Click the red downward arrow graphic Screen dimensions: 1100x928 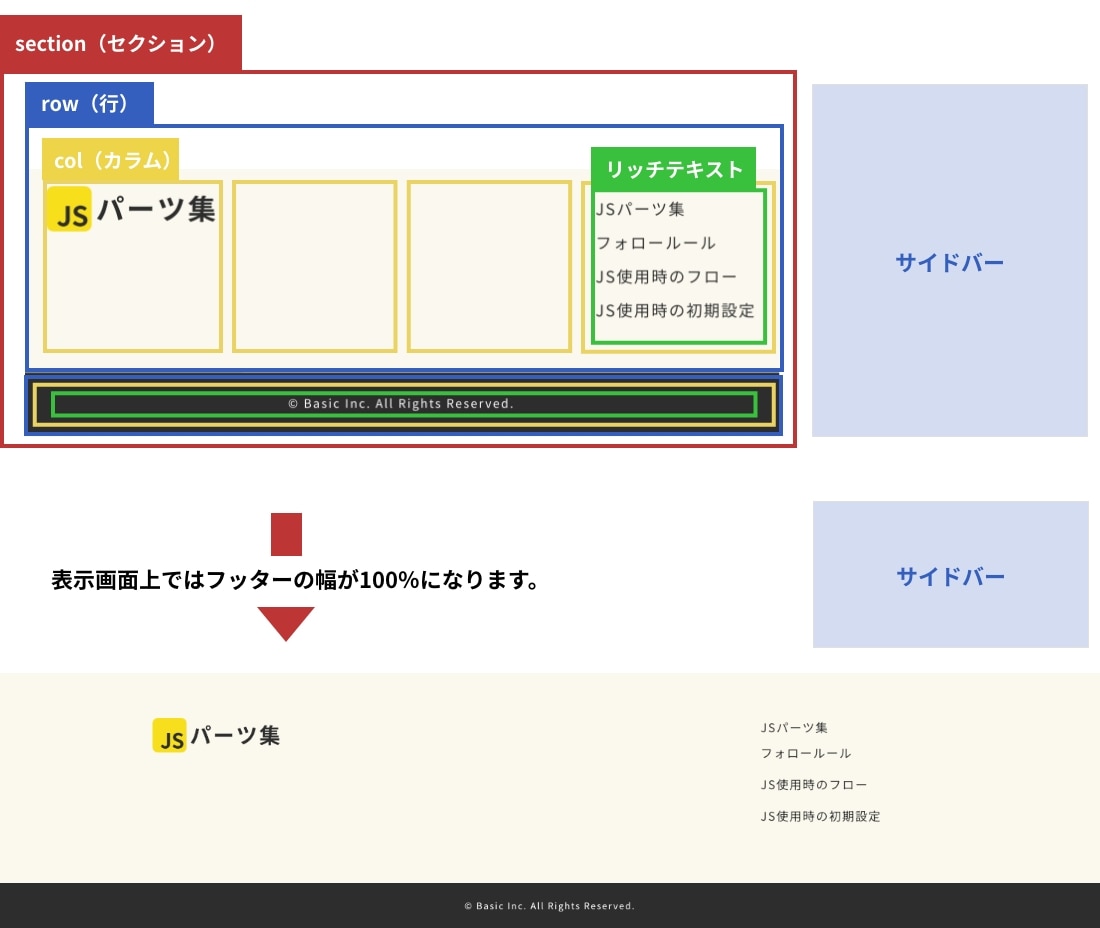click(x=286, y=622)
